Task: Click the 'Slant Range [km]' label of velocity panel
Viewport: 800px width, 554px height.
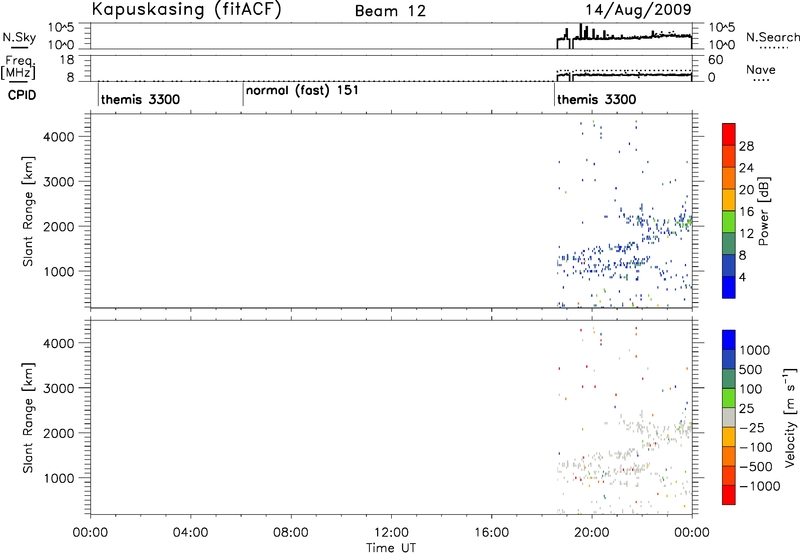Action: click(x=28, y=418)
